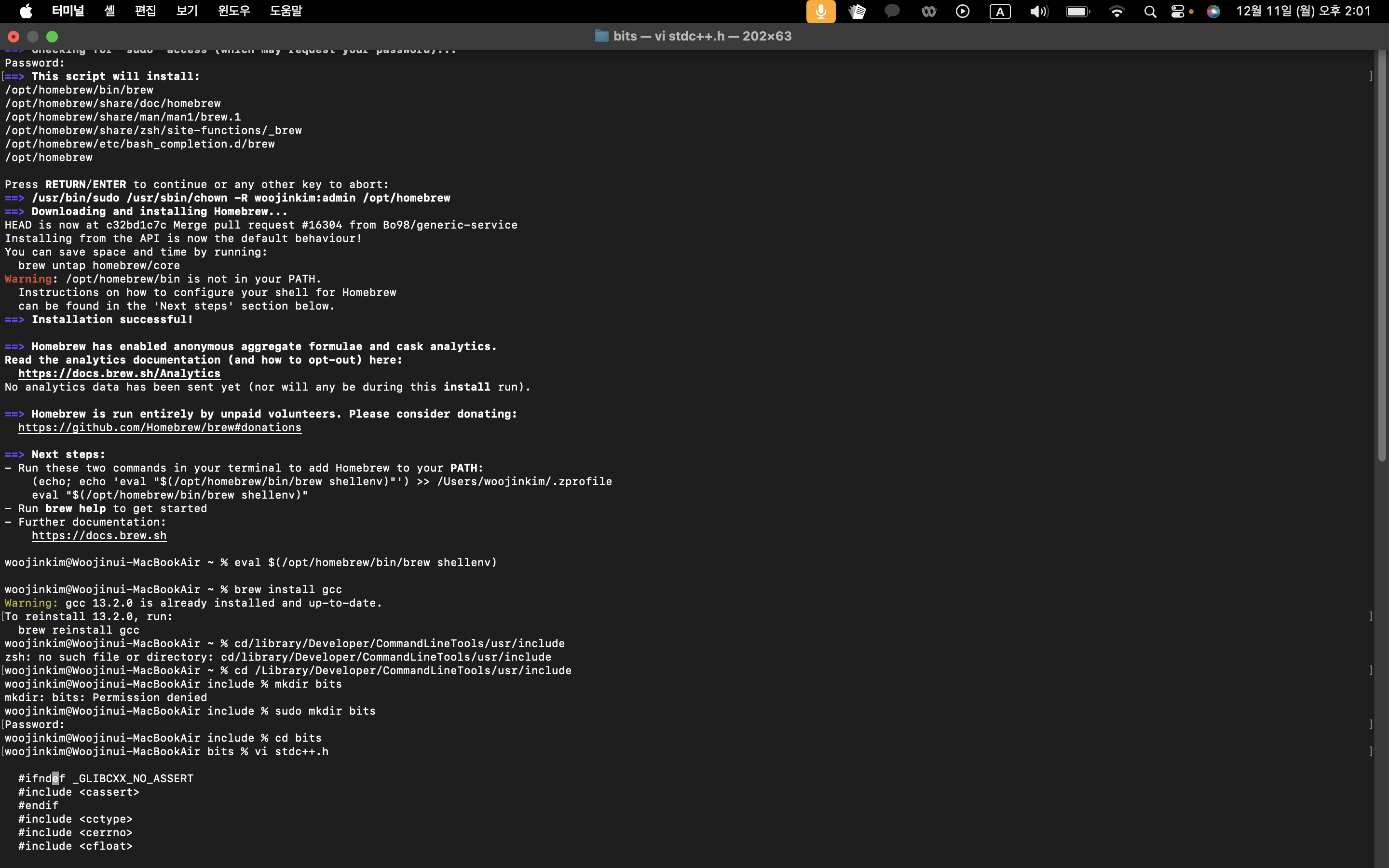This screenshot has width=1389, height=868.
Task: Click the terminal vertical scrollbar thumb
Action: point(1382,256)
